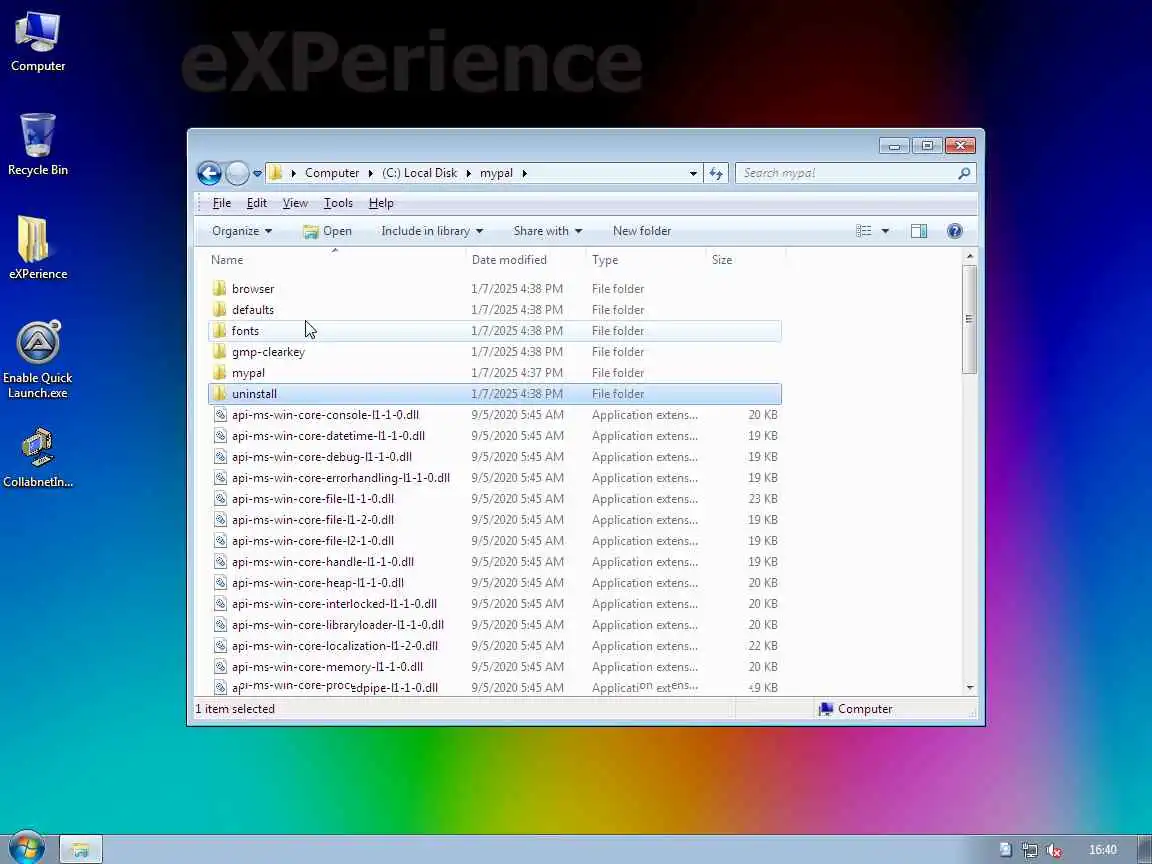This screenshot has width=1152, height=864.
Task: Click the folder icon in address bar
Action: [276, 173]
